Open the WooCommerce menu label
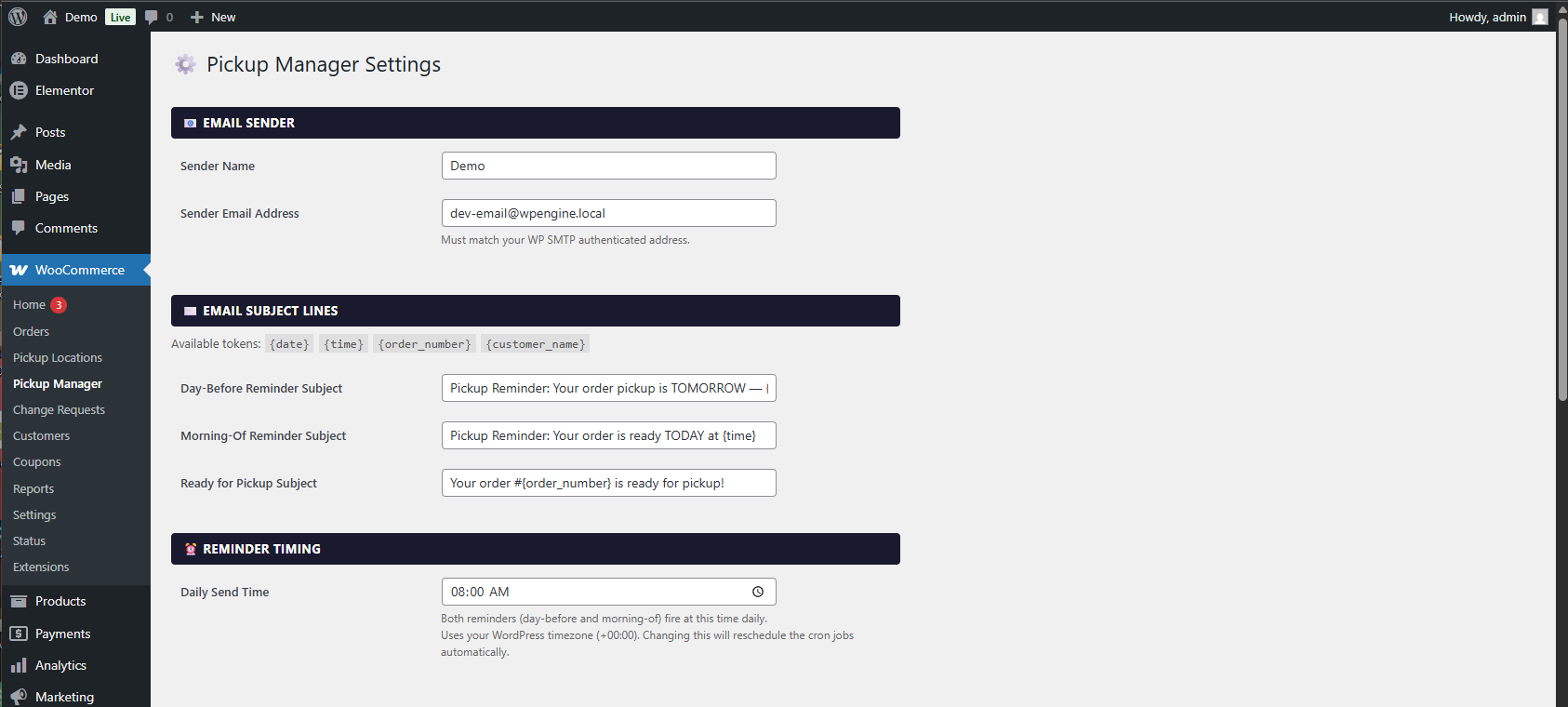Screen dimensions: 1568x707 [80, 270]
